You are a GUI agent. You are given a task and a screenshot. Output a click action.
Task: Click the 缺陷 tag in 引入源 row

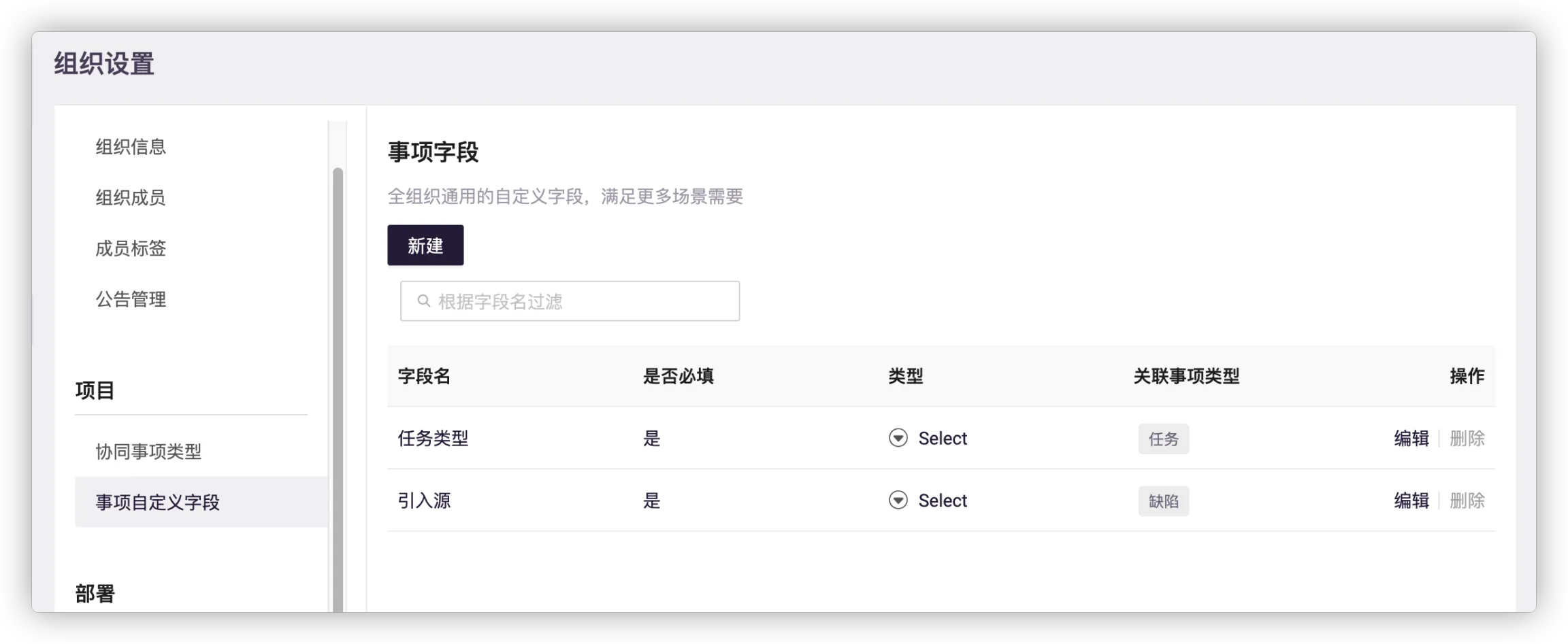(1163, 502)
